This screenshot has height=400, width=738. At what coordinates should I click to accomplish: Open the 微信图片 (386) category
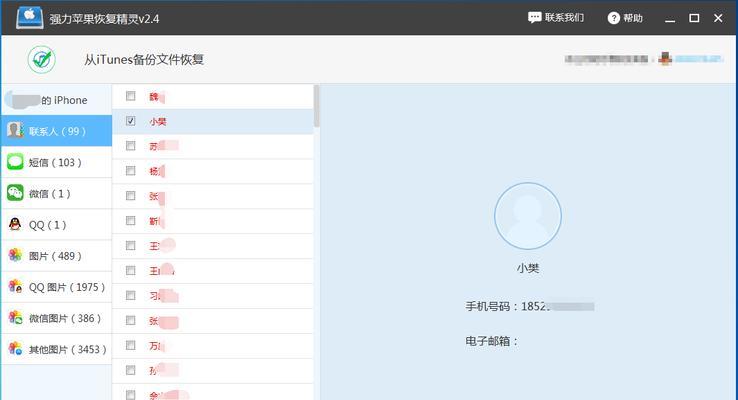(56, 318)
